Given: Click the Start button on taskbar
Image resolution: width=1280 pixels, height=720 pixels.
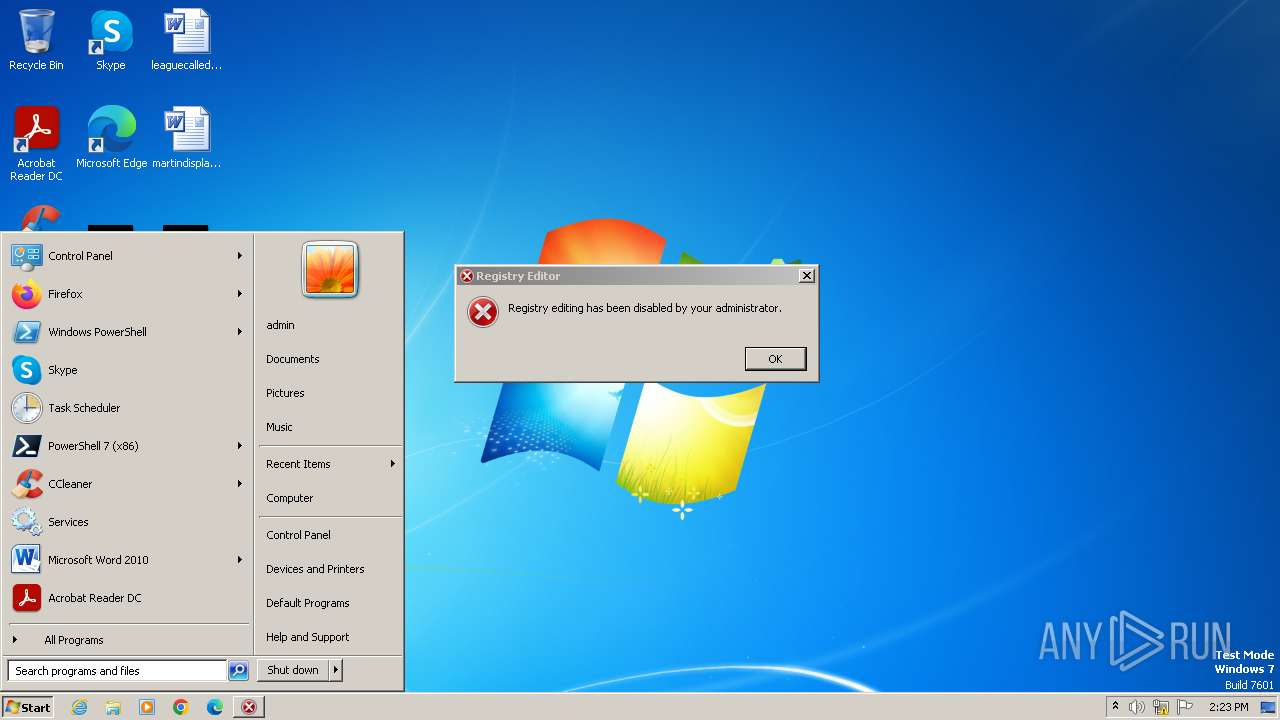Looking at the screenshot, I should (x=28, y=707).
